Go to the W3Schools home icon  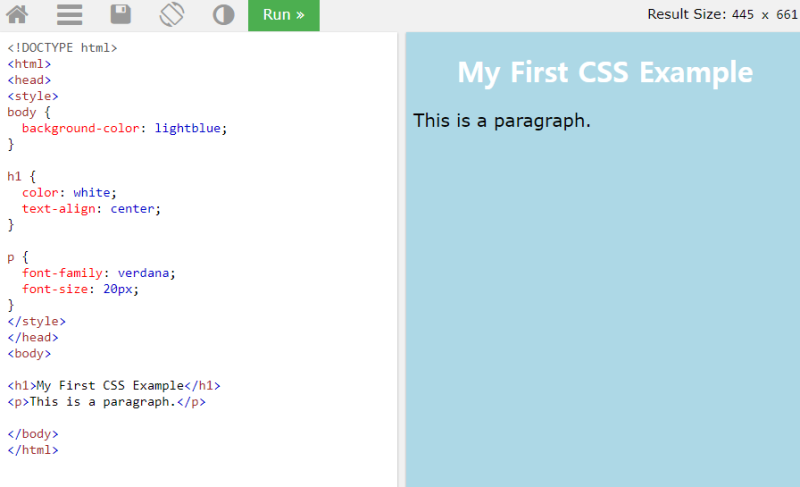point(17,15)
